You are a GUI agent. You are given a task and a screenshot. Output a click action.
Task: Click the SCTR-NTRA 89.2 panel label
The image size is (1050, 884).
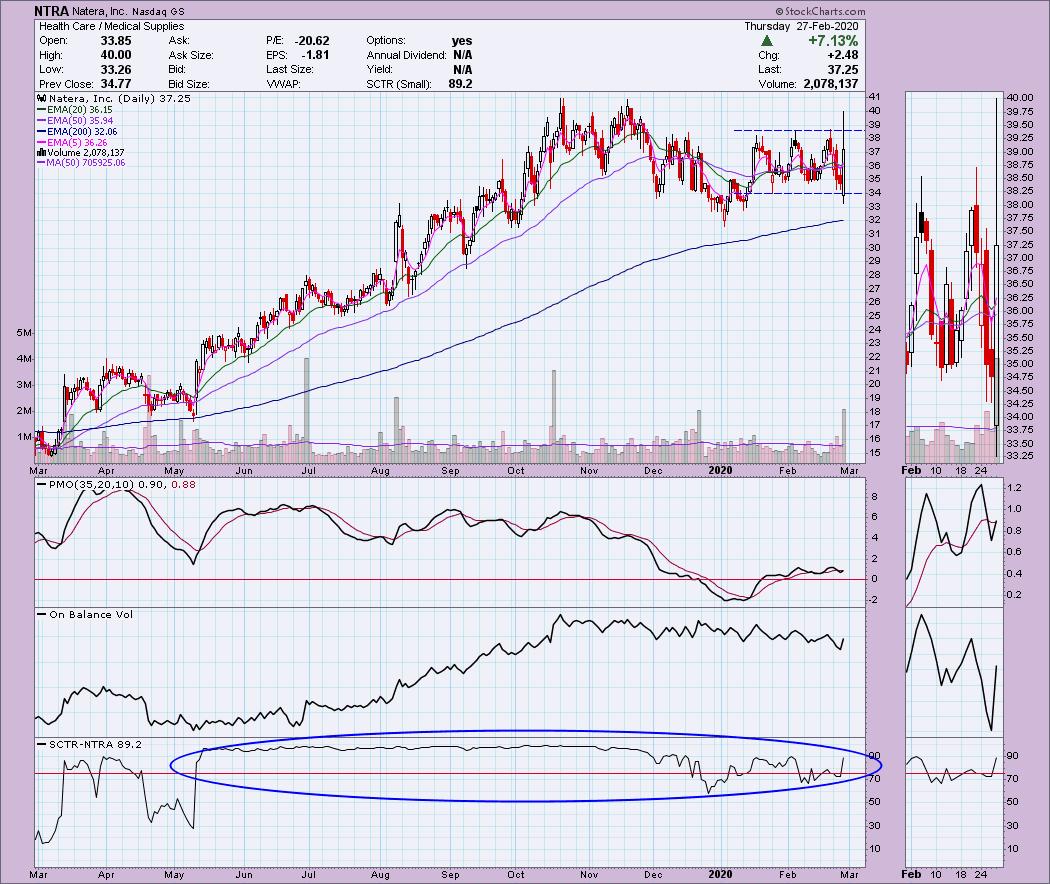[95, 744]
